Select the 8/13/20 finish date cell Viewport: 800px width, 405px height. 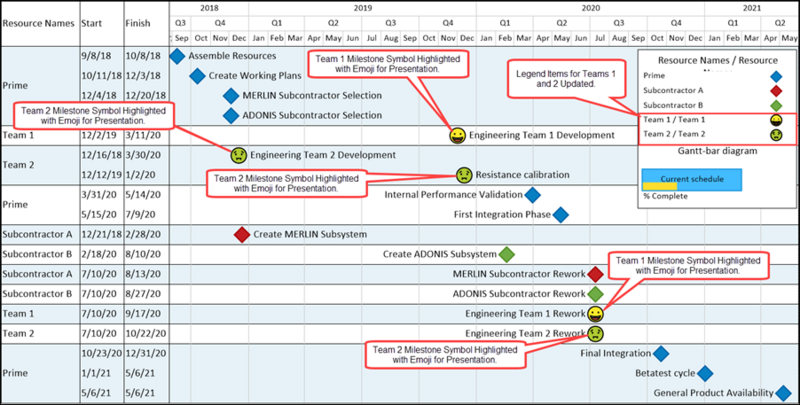(143, 274)
